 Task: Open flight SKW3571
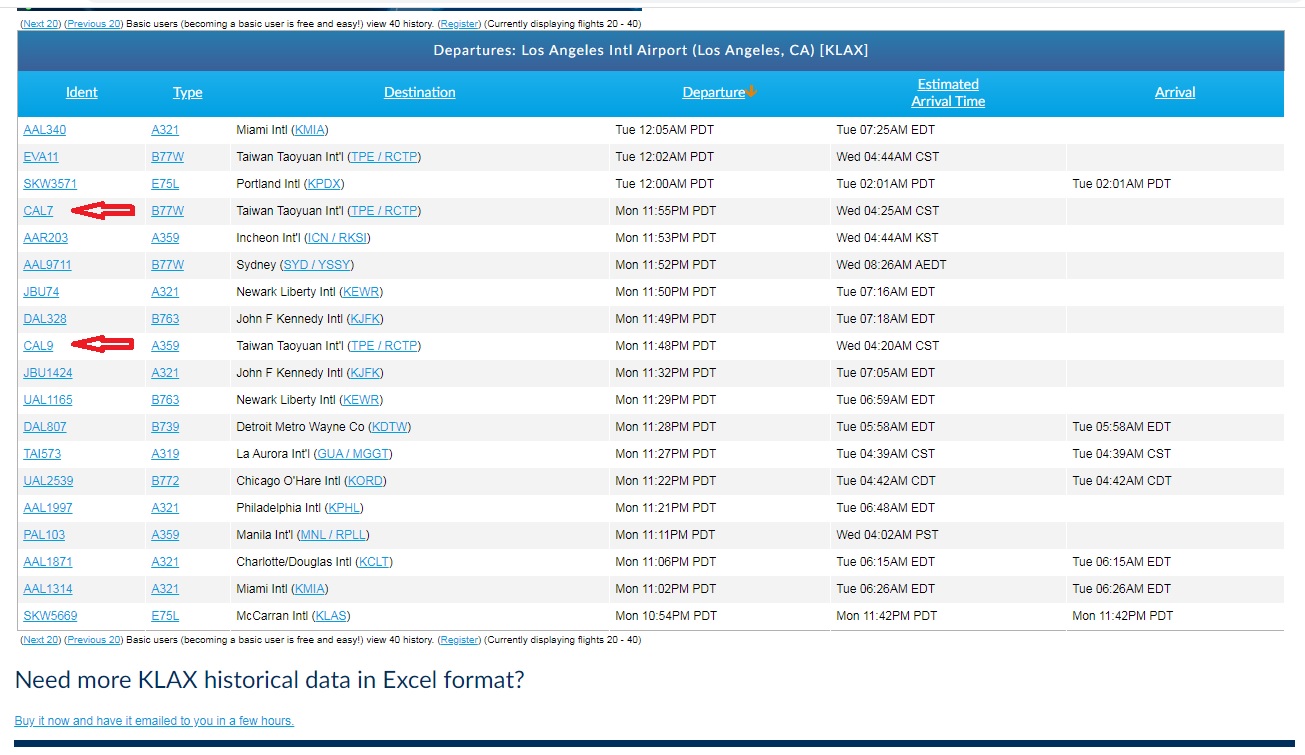point(50,184)
